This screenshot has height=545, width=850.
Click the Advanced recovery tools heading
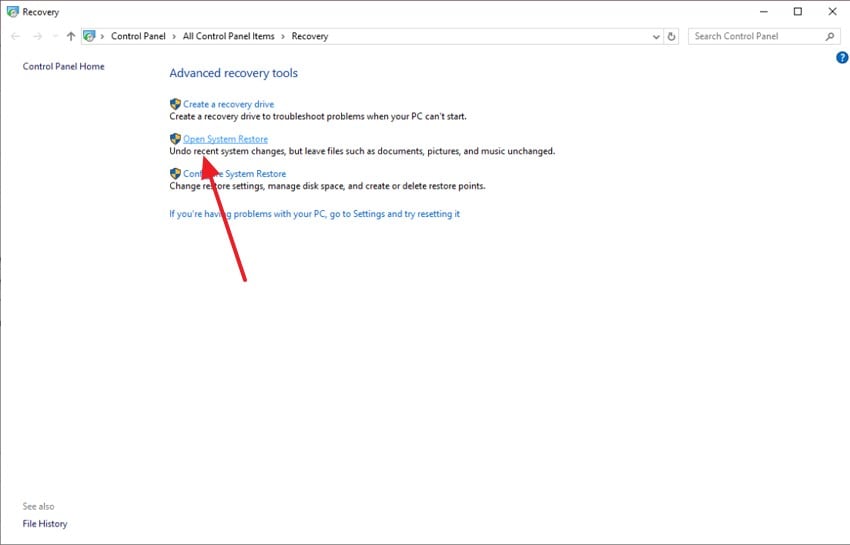234,73
